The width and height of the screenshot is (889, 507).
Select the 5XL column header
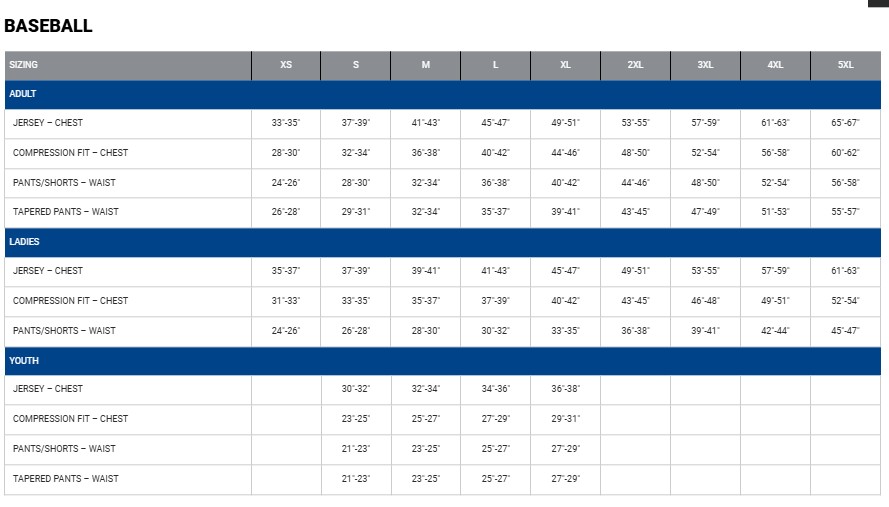tap(845, 65)
